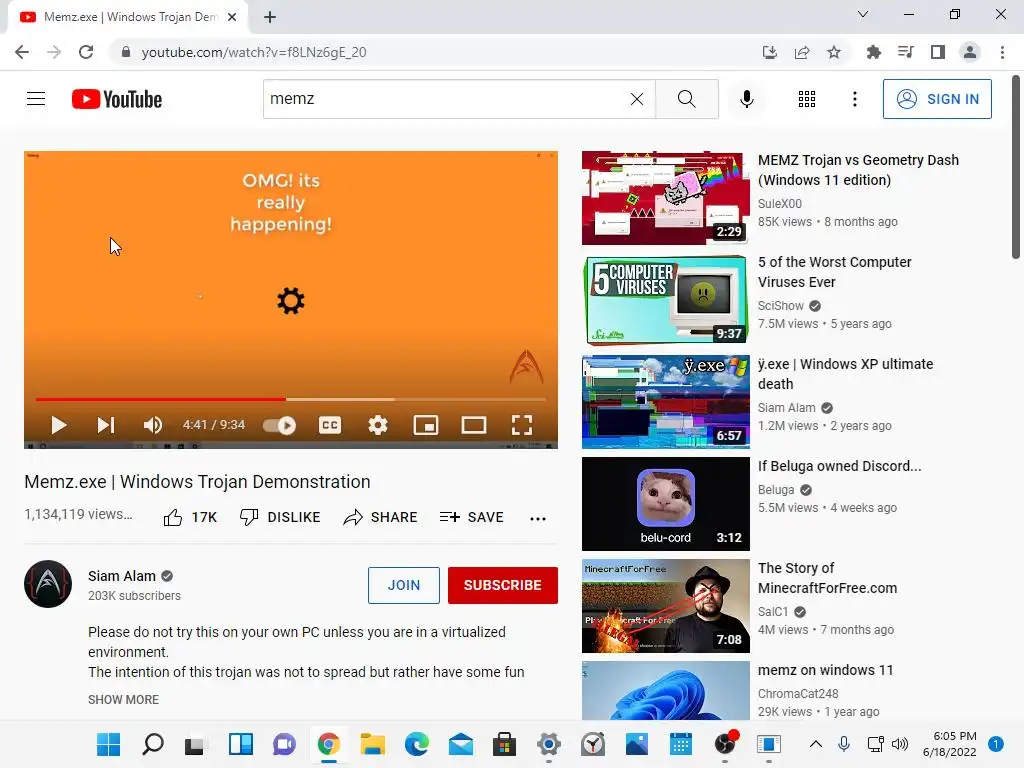Open Chrome profile avatar
The width and height of the screenshot is (1024, 768).
[x=970, y=52]
